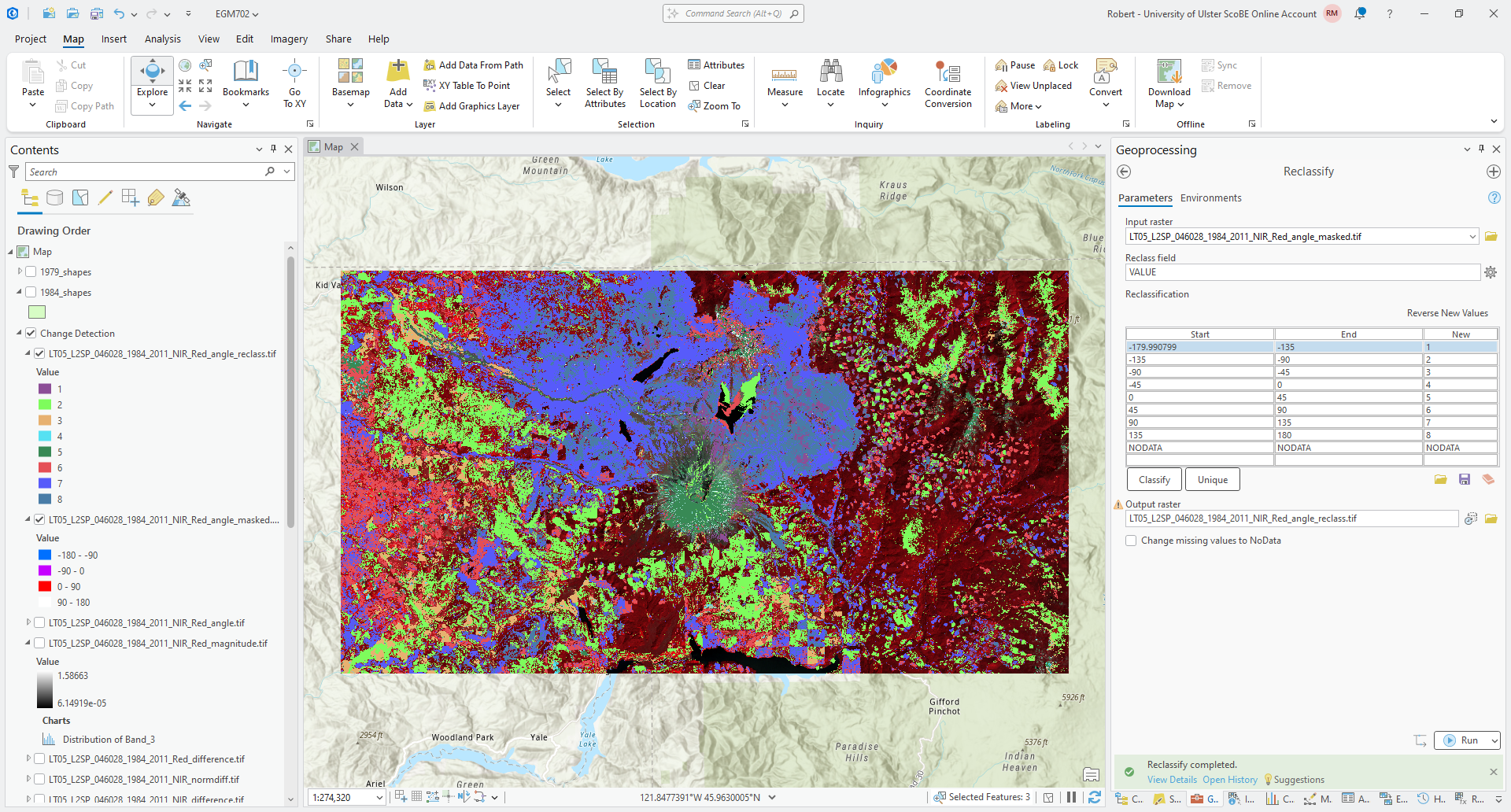Click the Classify button
Viewport: 1511px width, 812px height.
point(1154,480)
